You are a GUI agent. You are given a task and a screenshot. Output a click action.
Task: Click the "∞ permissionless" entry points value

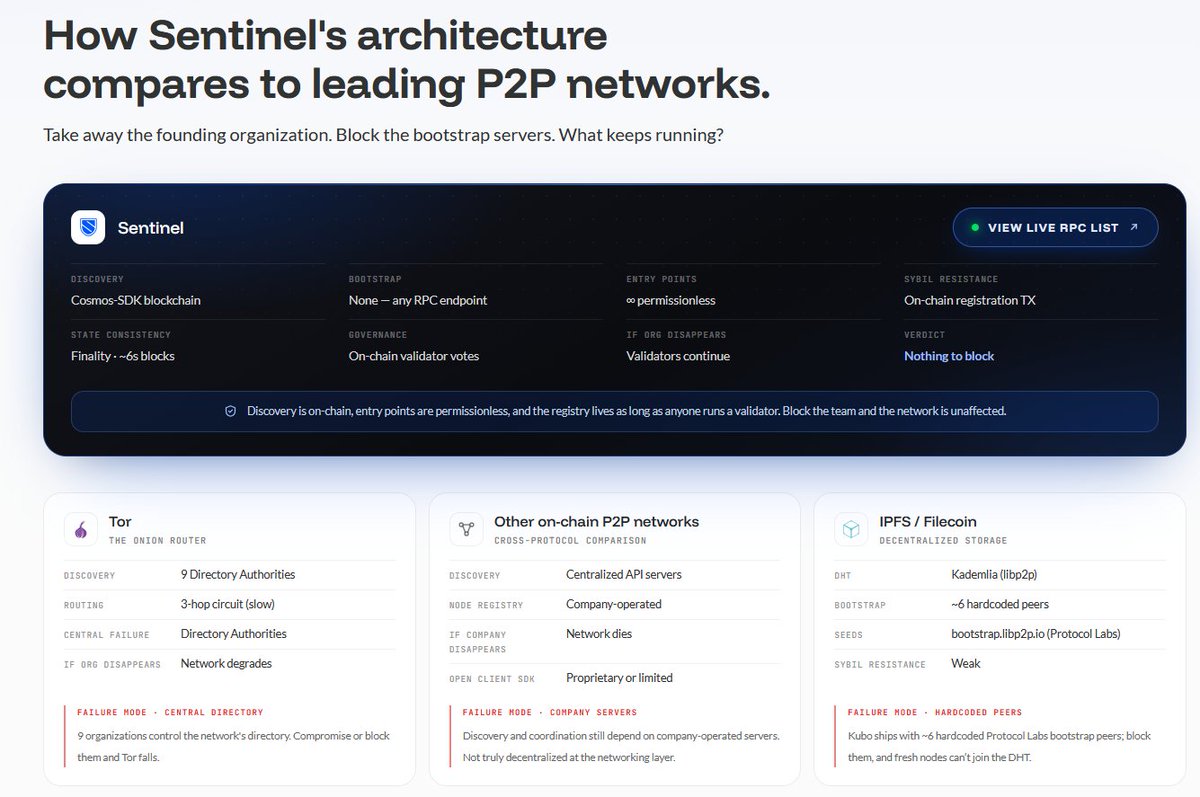671,300
